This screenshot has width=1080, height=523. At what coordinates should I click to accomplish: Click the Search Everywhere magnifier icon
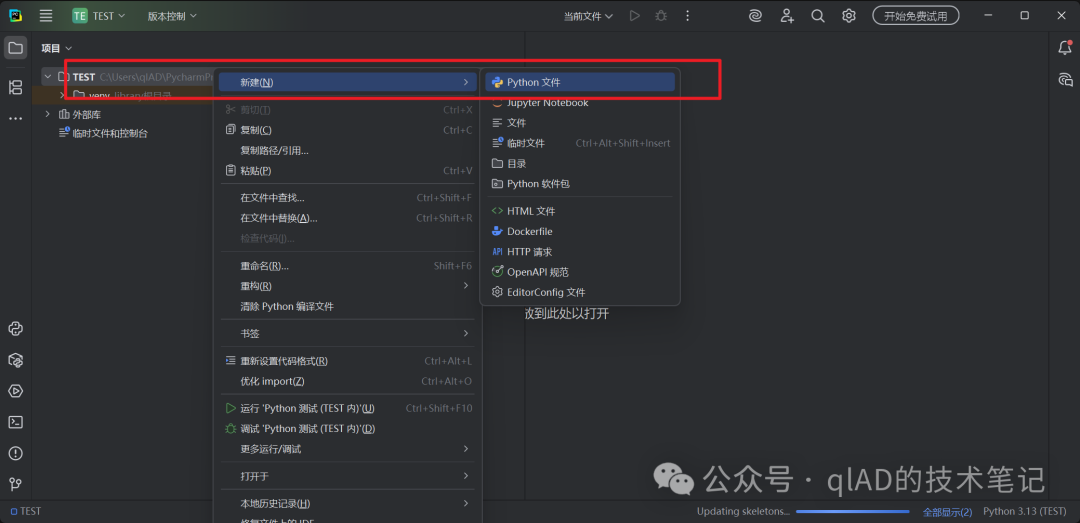[818, 16]
